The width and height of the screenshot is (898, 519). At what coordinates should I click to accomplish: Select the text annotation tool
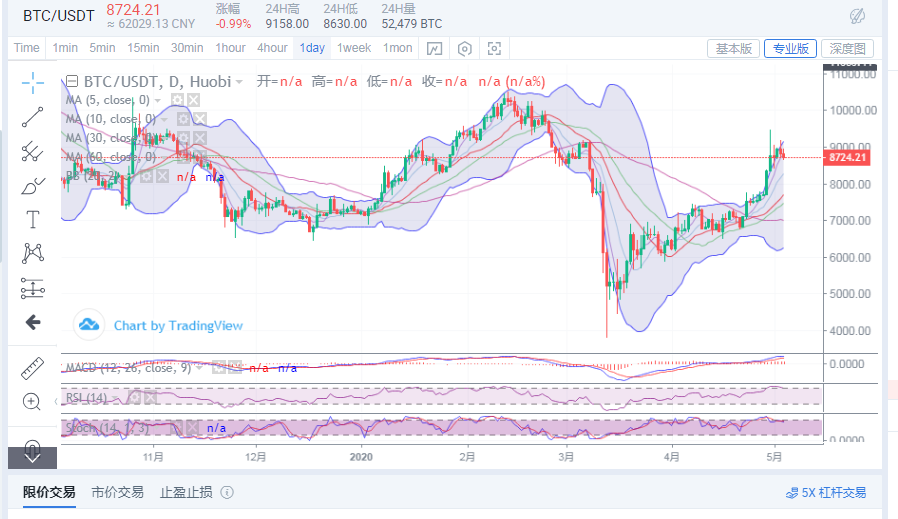click(33, 219)
